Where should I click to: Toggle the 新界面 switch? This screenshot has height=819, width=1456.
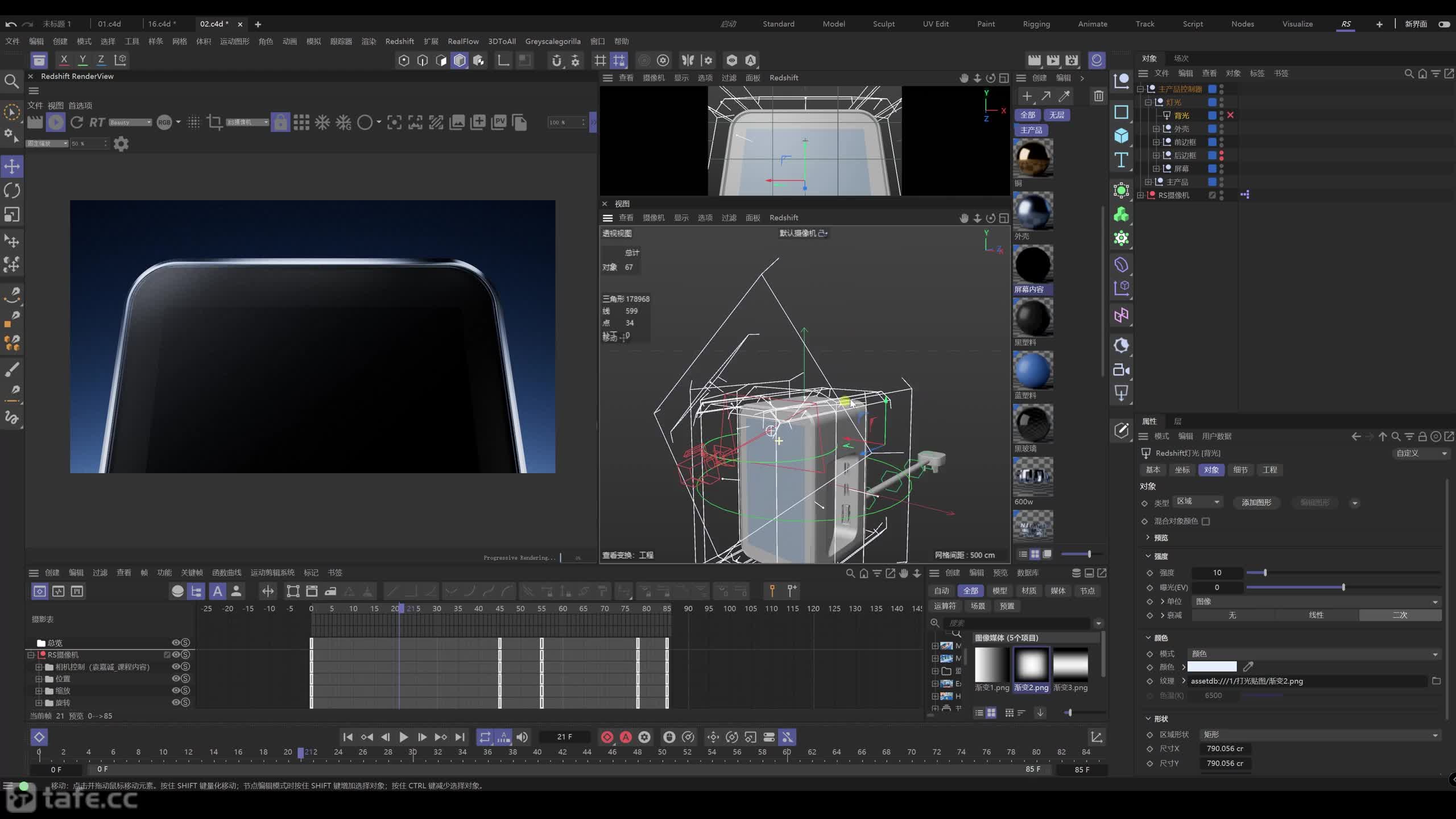(1444, 24)
